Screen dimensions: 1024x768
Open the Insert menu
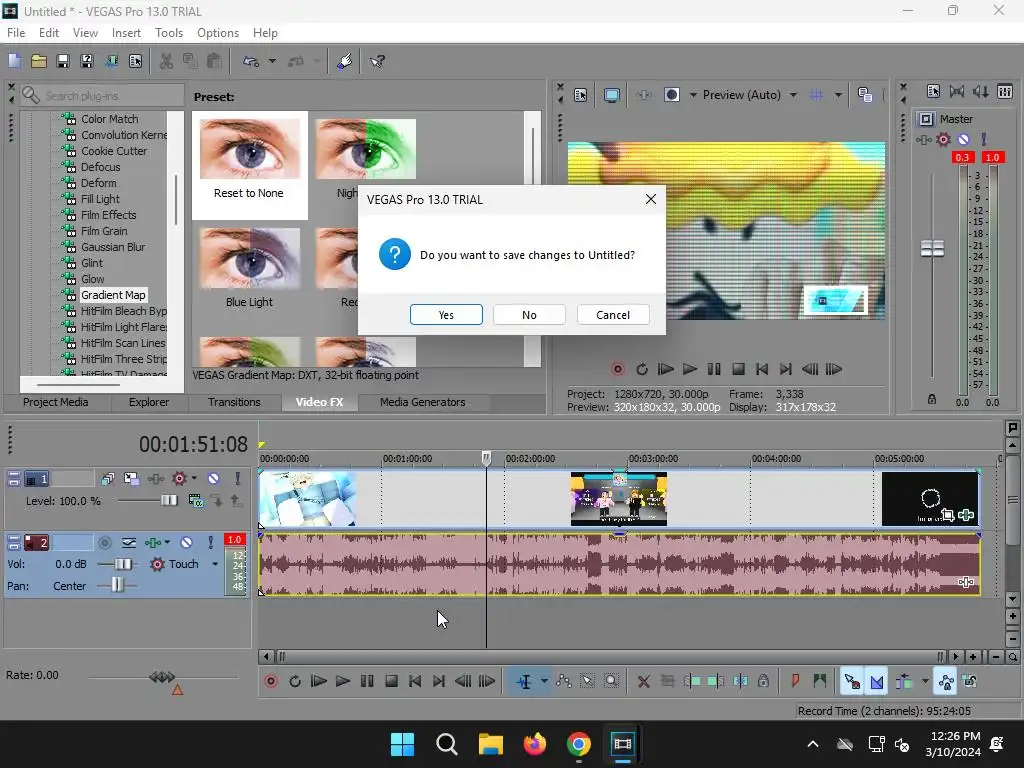126,33
